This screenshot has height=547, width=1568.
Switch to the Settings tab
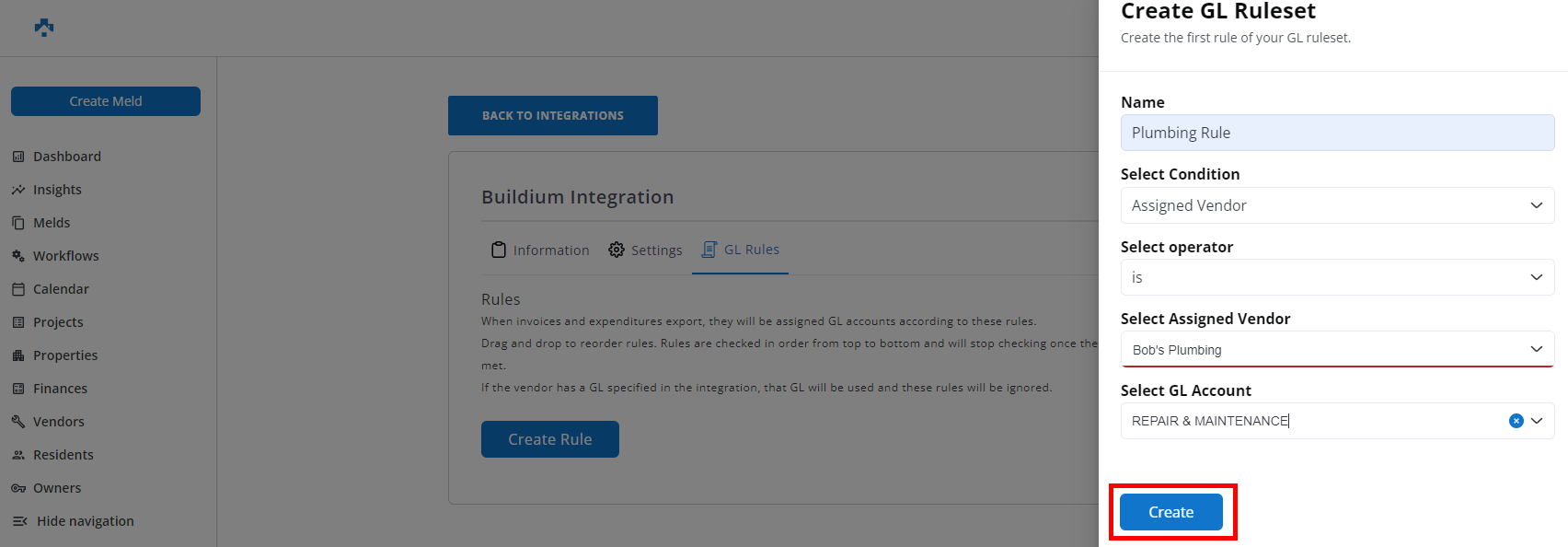[646, 250]
